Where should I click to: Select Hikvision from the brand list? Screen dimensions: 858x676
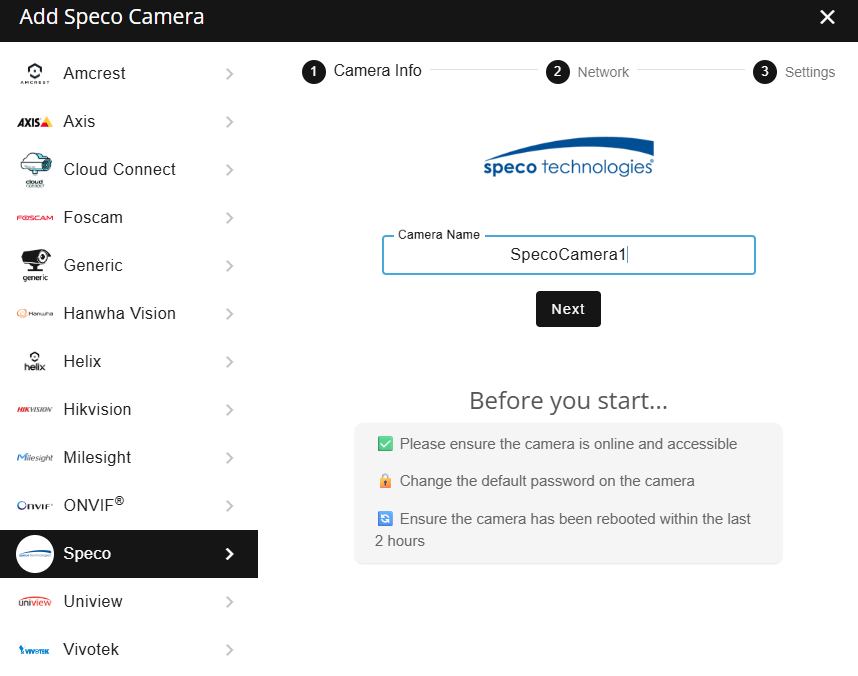pos(129,409)
